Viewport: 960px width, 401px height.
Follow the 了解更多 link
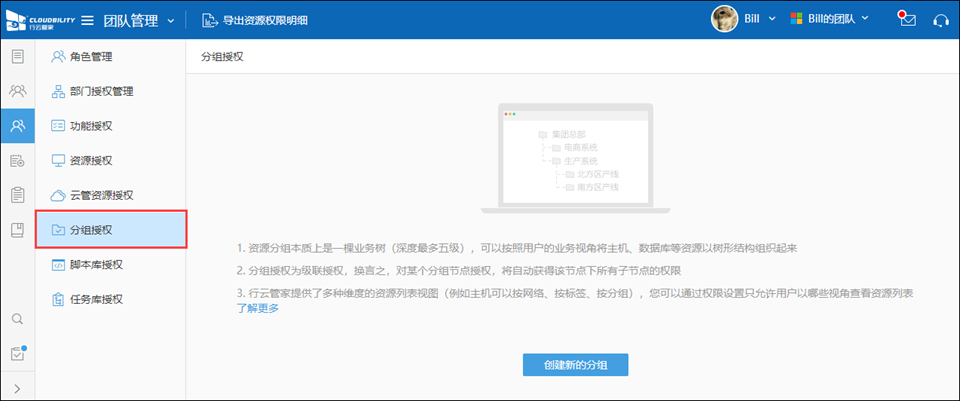tap(257, 308)
